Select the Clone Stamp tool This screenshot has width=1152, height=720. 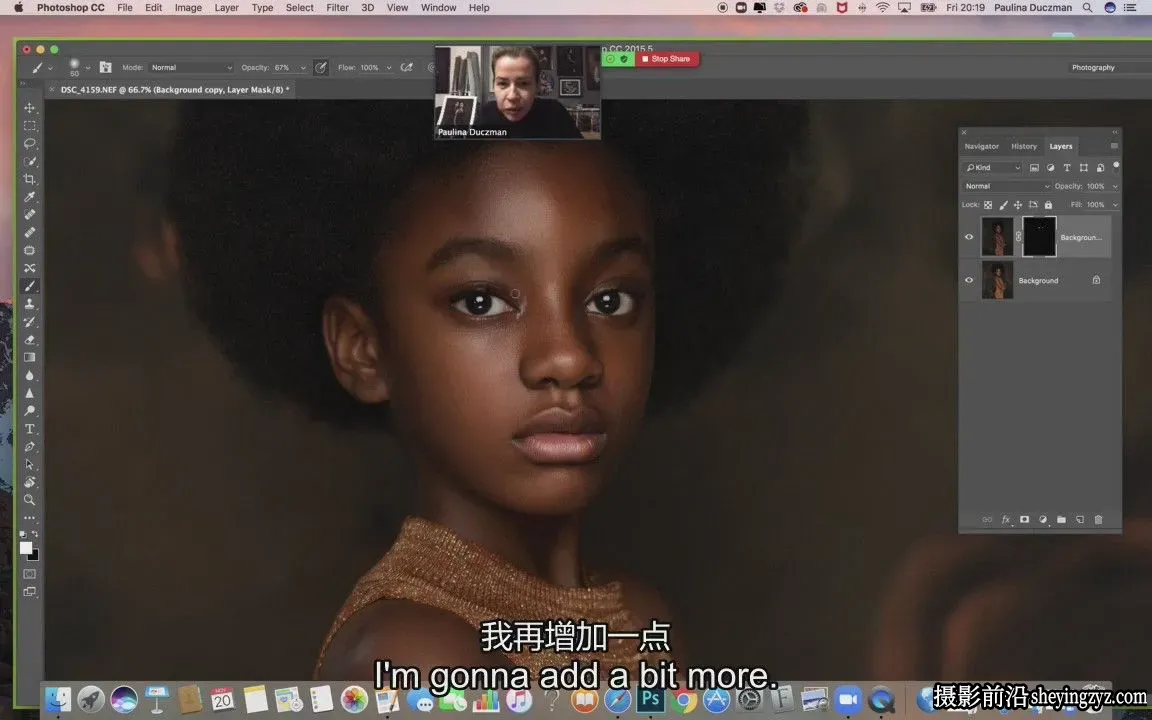coord(29,303)
